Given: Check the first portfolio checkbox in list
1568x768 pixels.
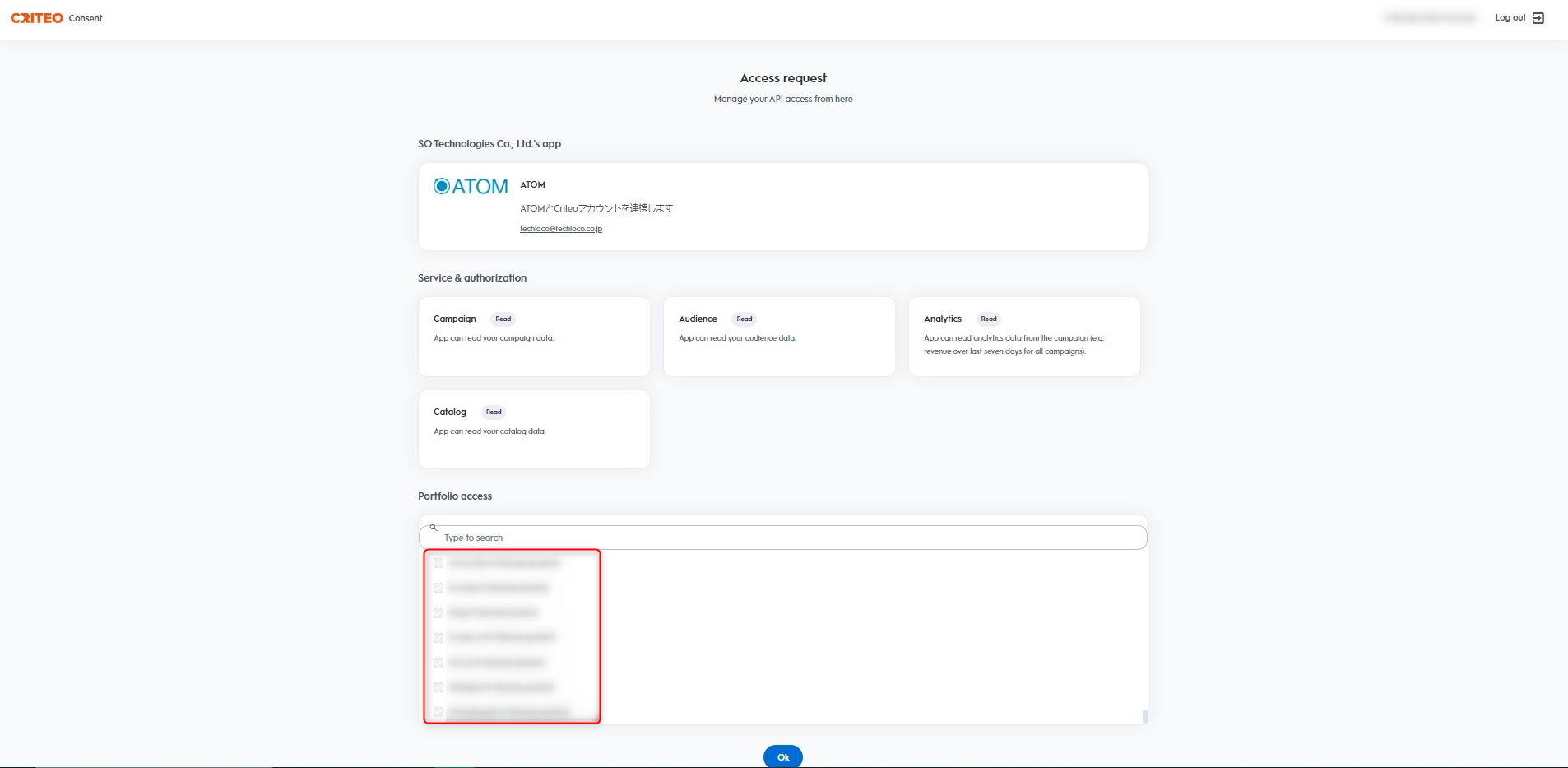Looking at the screenshot, I should (438, 563).
